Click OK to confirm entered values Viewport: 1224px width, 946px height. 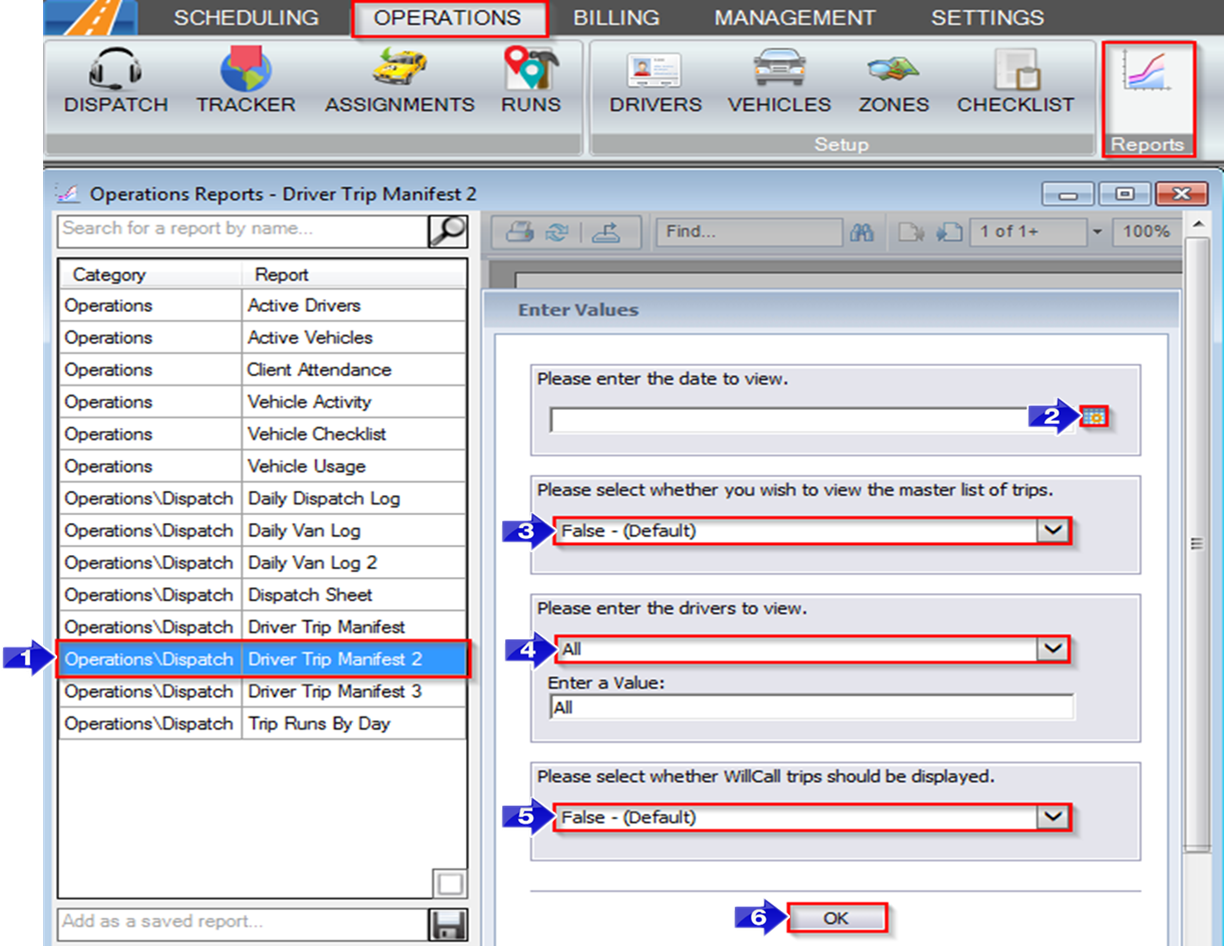pos(836,919)
